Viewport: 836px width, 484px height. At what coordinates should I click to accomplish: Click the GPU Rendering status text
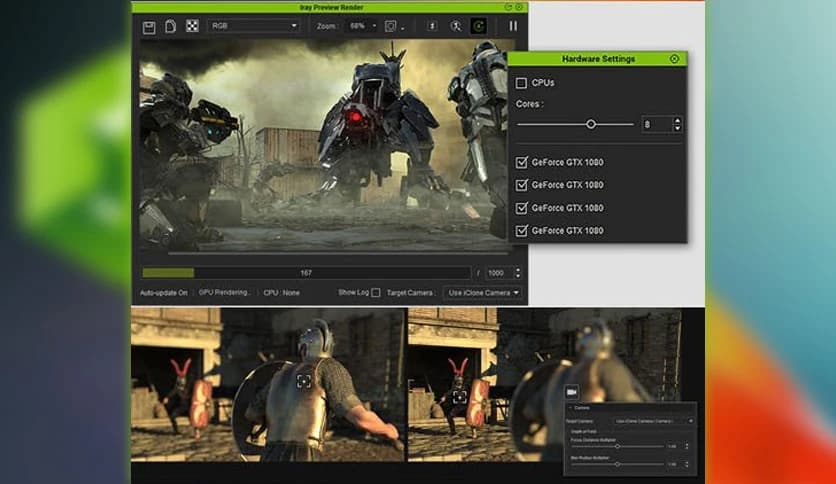[223, 293]
